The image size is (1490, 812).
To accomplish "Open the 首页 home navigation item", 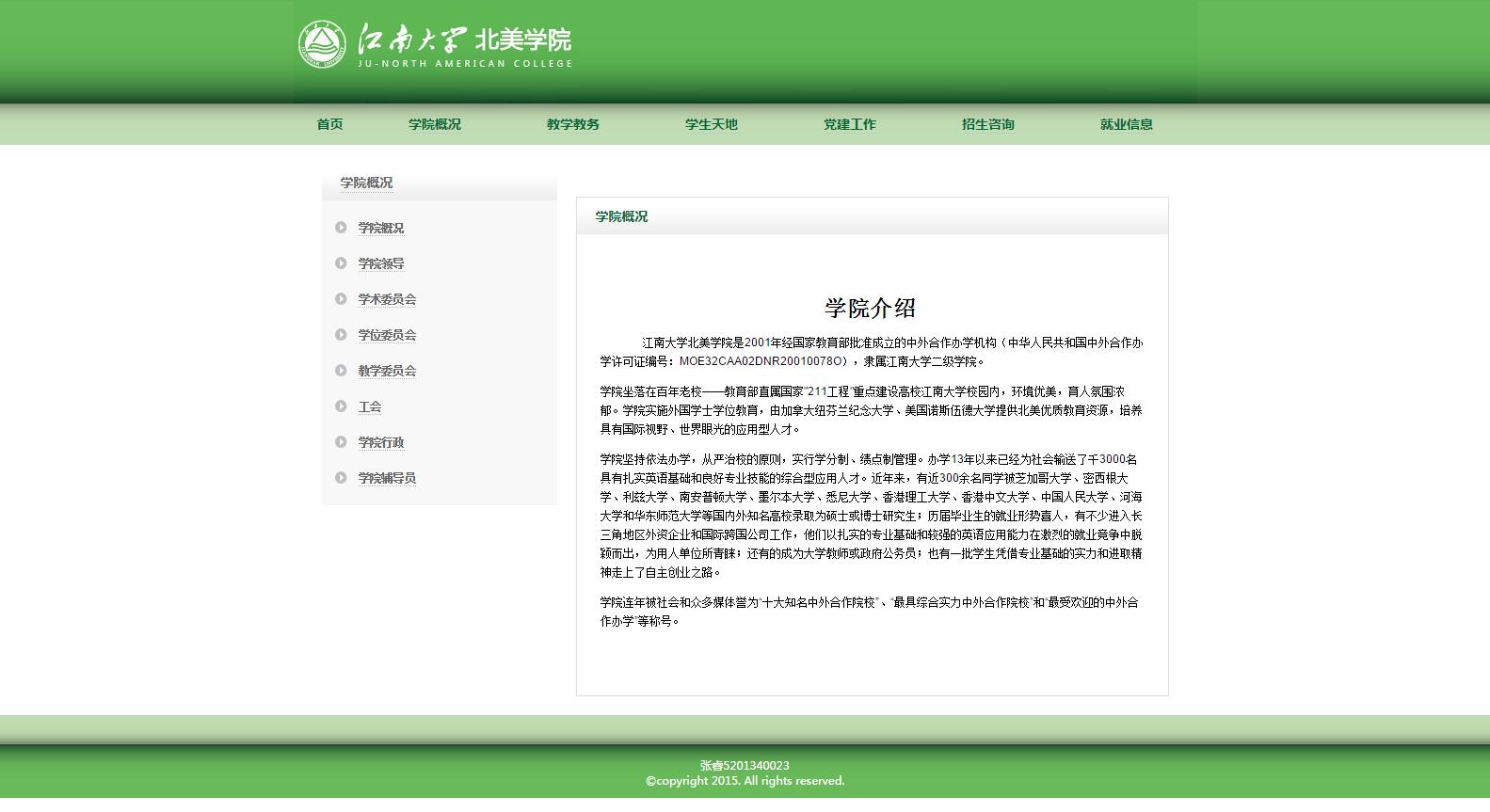I will coord(329,124).
